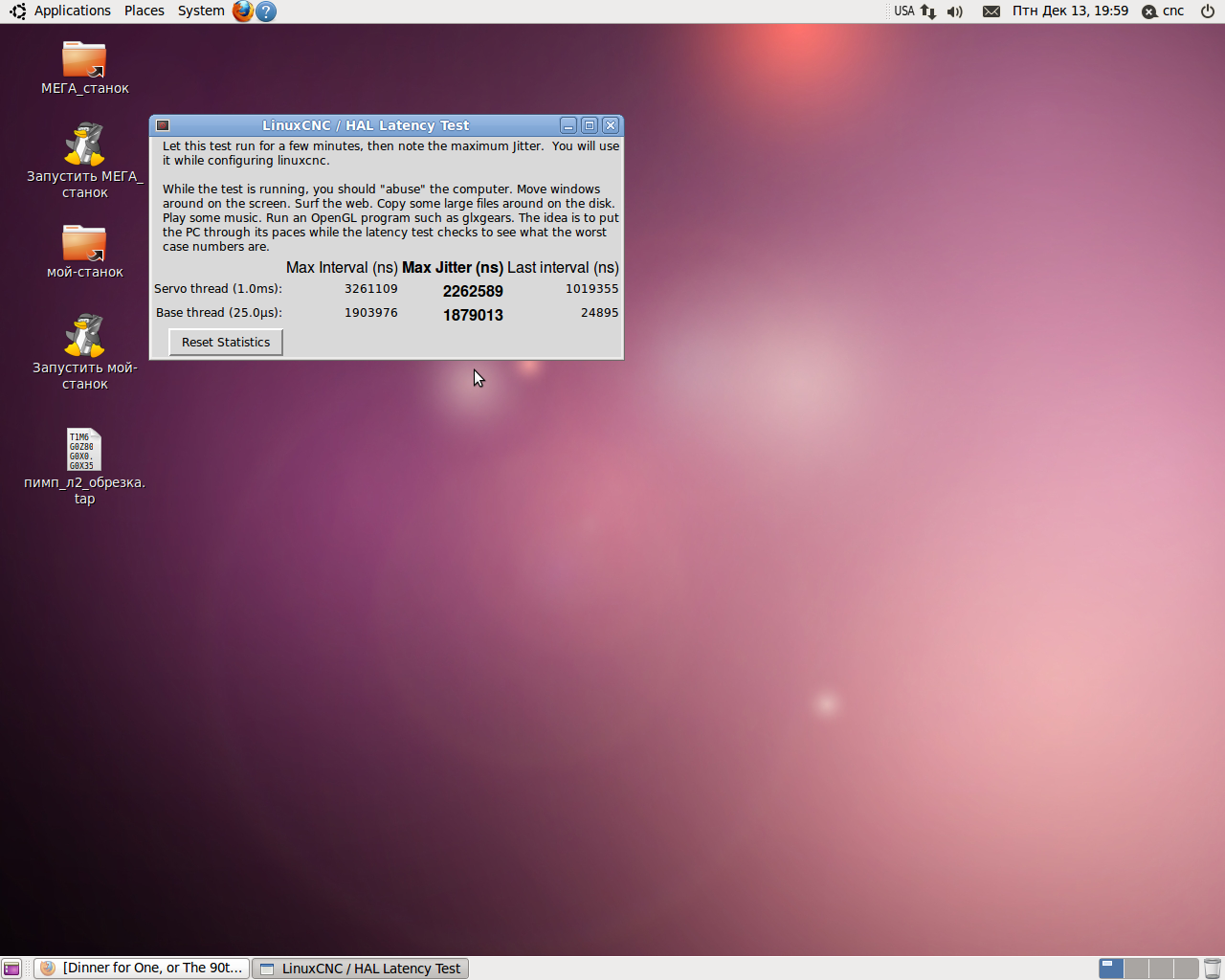Screen dimensions: 1225x980
Task: Click the Base thread Max Jitter value 1879013
Action: point(473,315)
